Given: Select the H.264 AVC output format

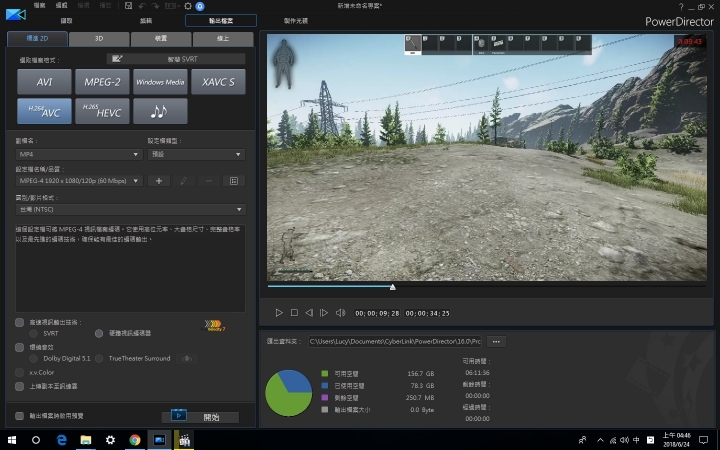Looking at the screenshot, I should (x=44, y=111).
